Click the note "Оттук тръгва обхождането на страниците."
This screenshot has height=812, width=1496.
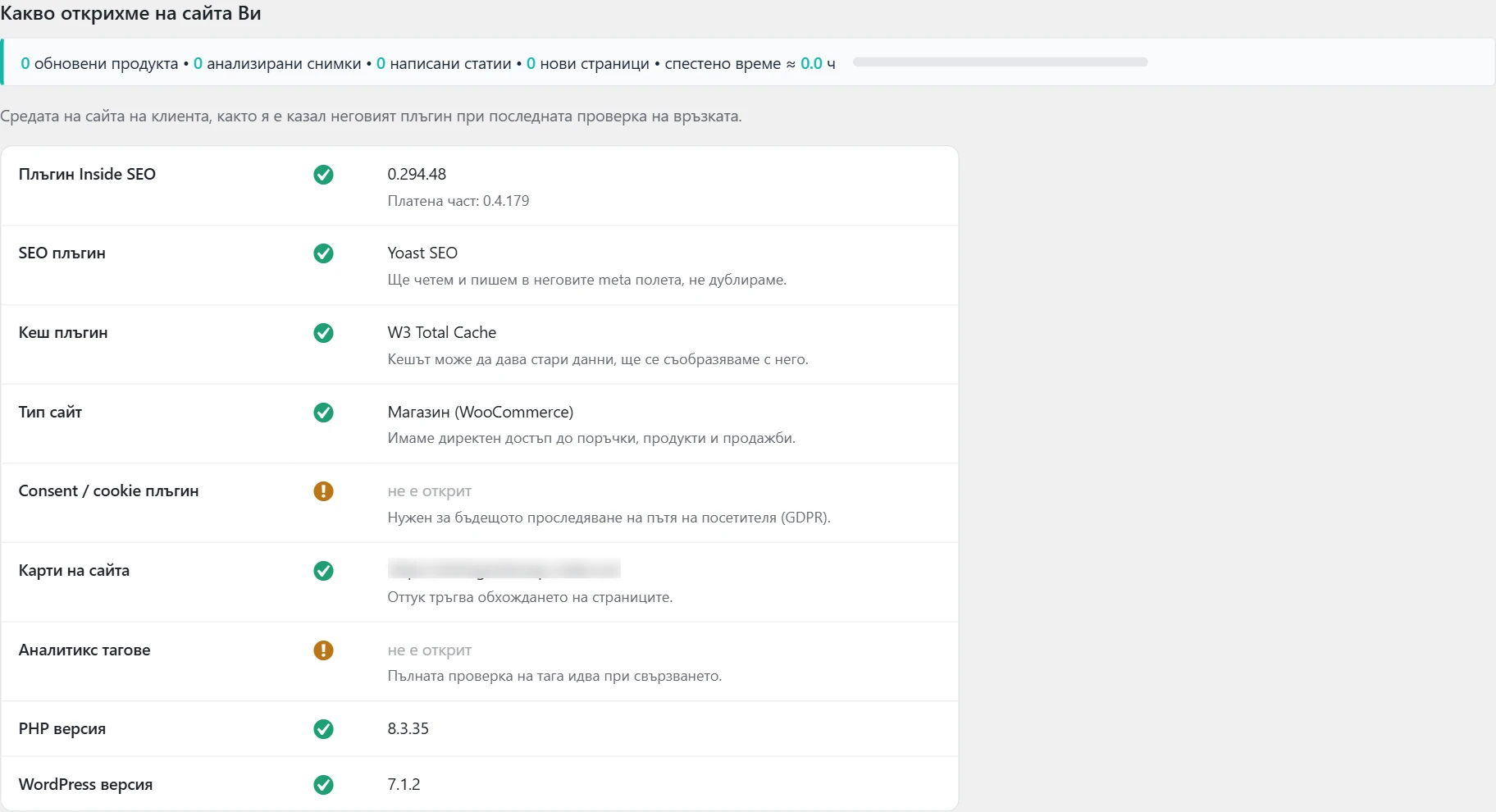point(530,597)
